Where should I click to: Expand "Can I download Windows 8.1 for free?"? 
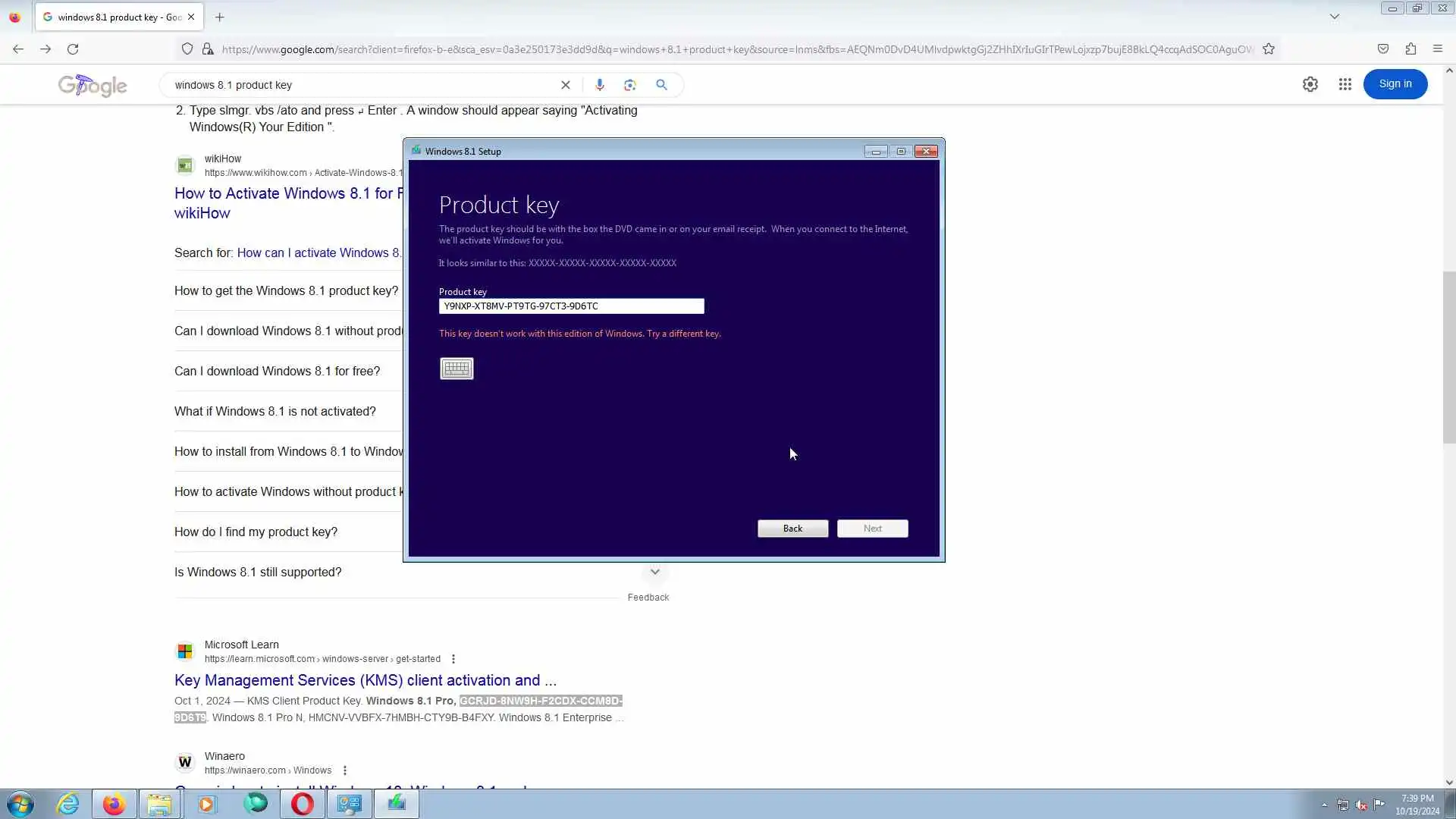[x=277, y=372]
